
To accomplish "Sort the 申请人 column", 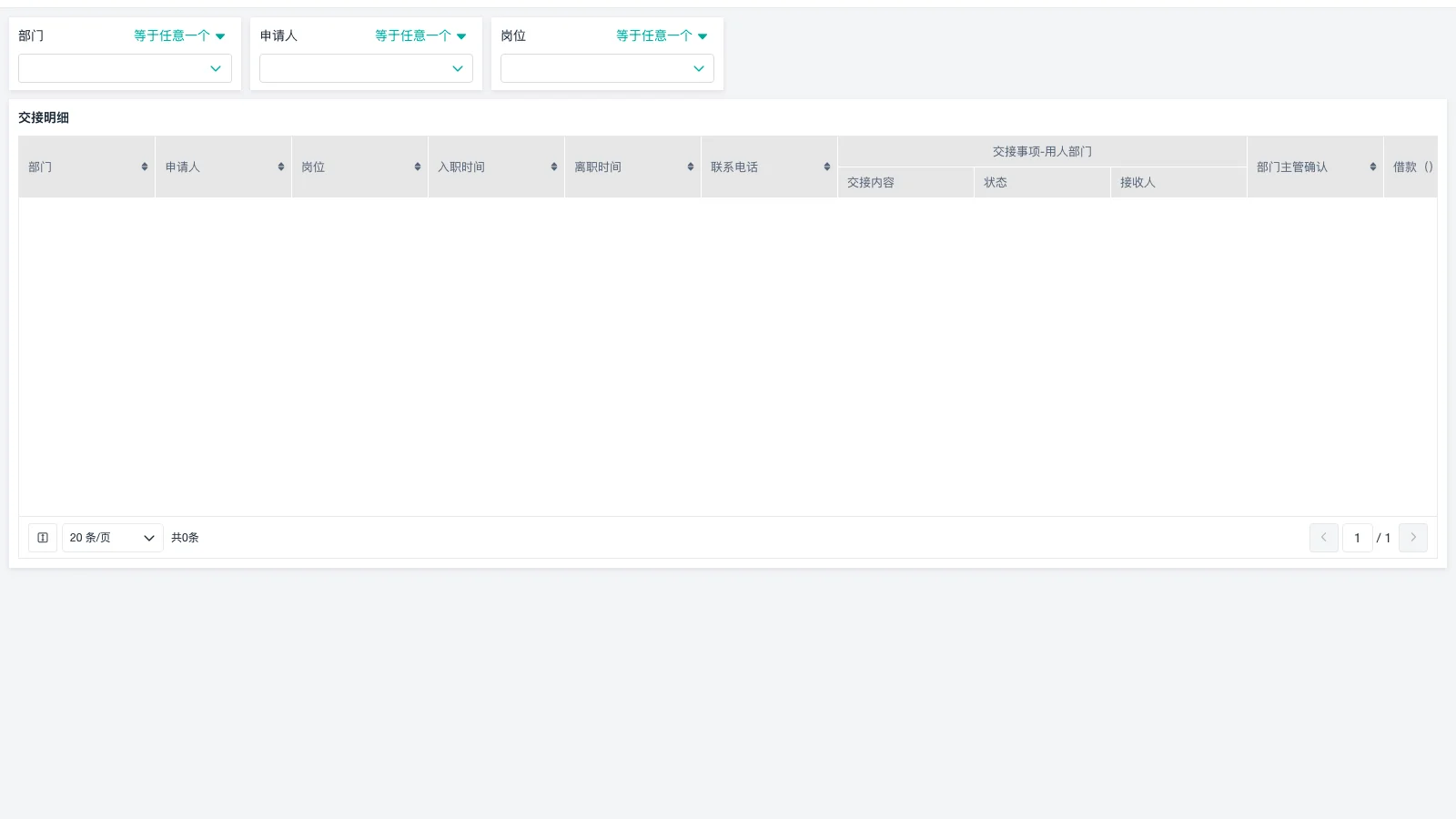I will click(280, 167).
